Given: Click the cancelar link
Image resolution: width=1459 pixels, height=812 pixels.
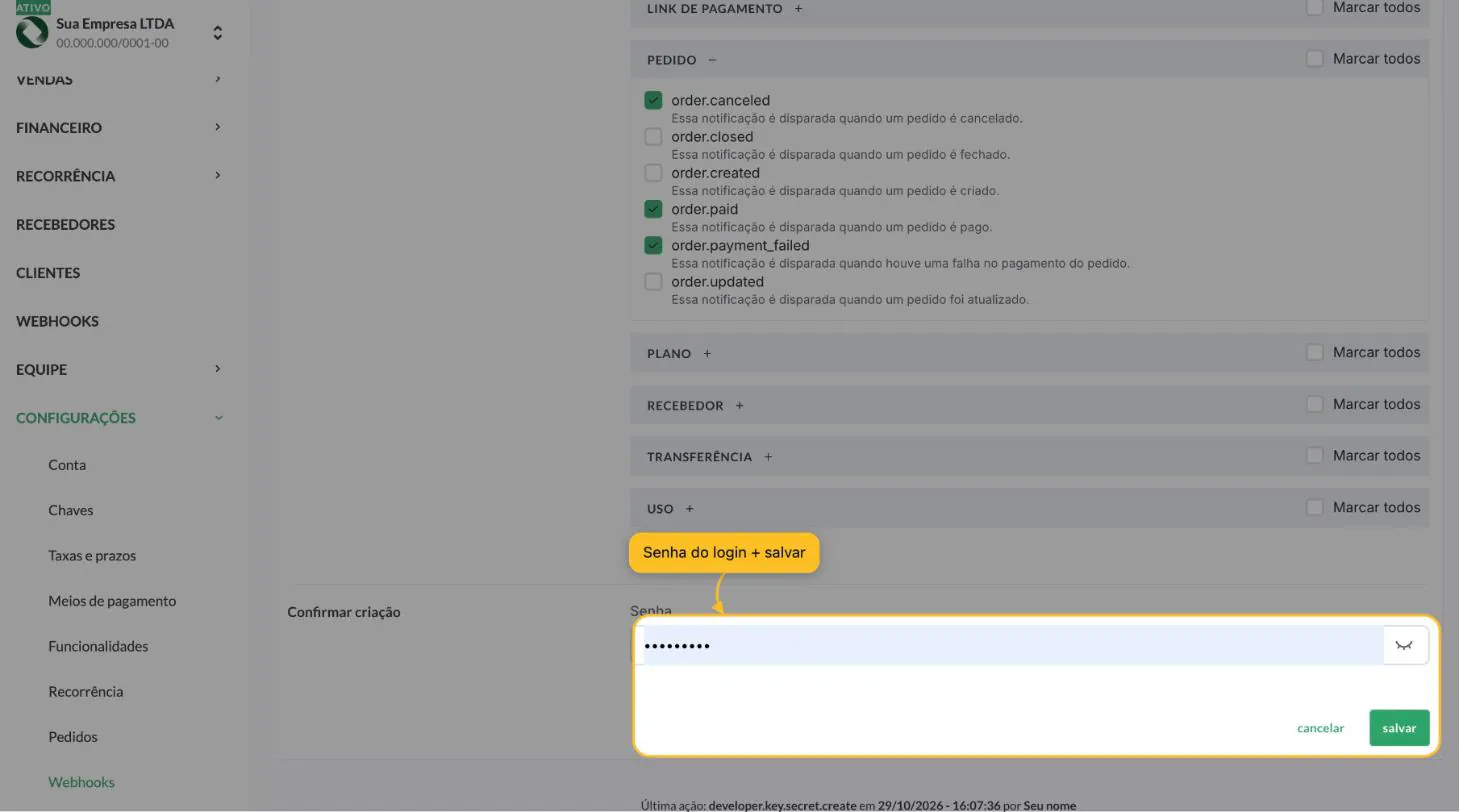Looking at the screenshot, I should coord(1320,728).
